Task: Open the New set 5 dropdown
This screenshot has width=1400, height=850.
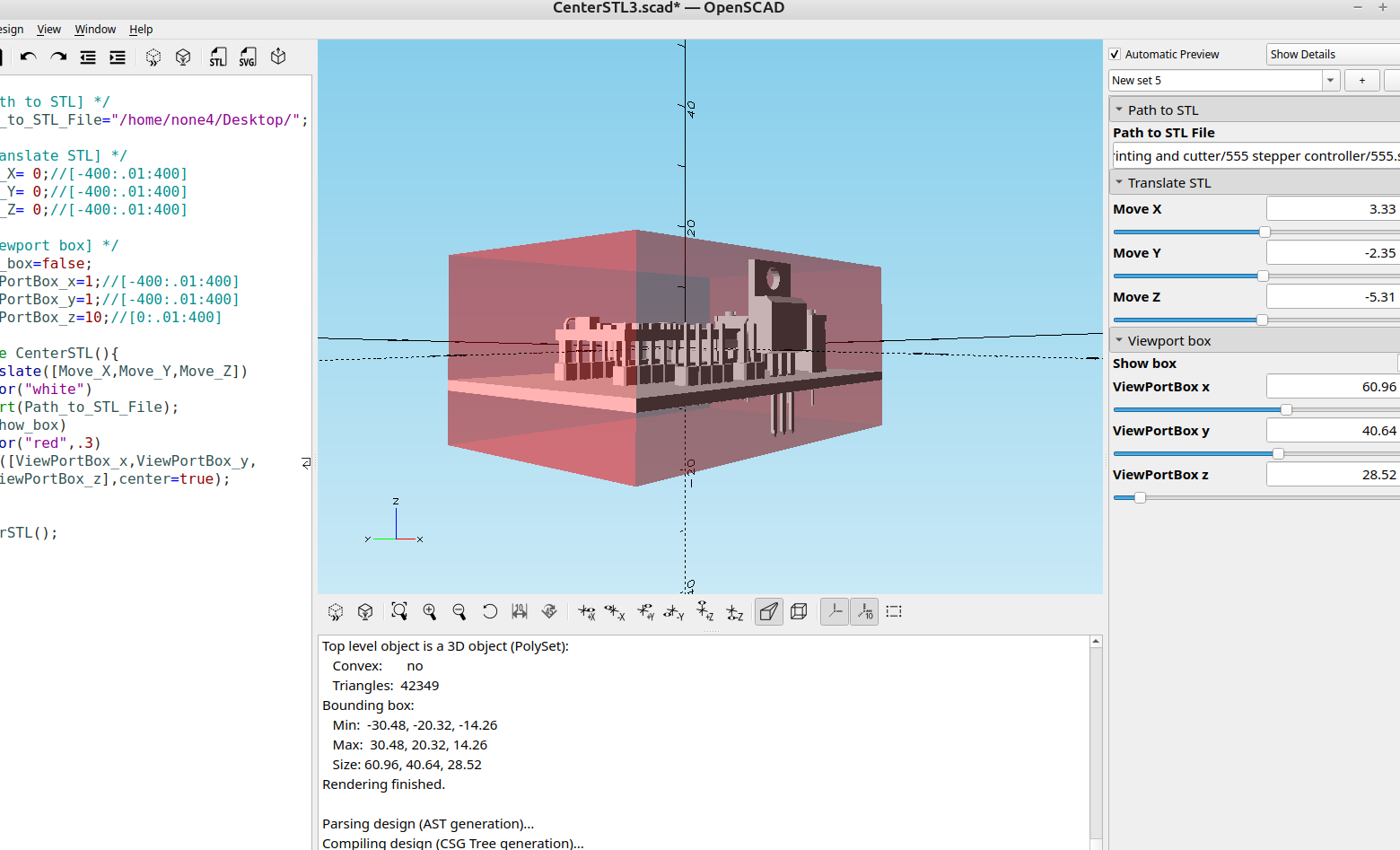Action: tap(1329, 80)
